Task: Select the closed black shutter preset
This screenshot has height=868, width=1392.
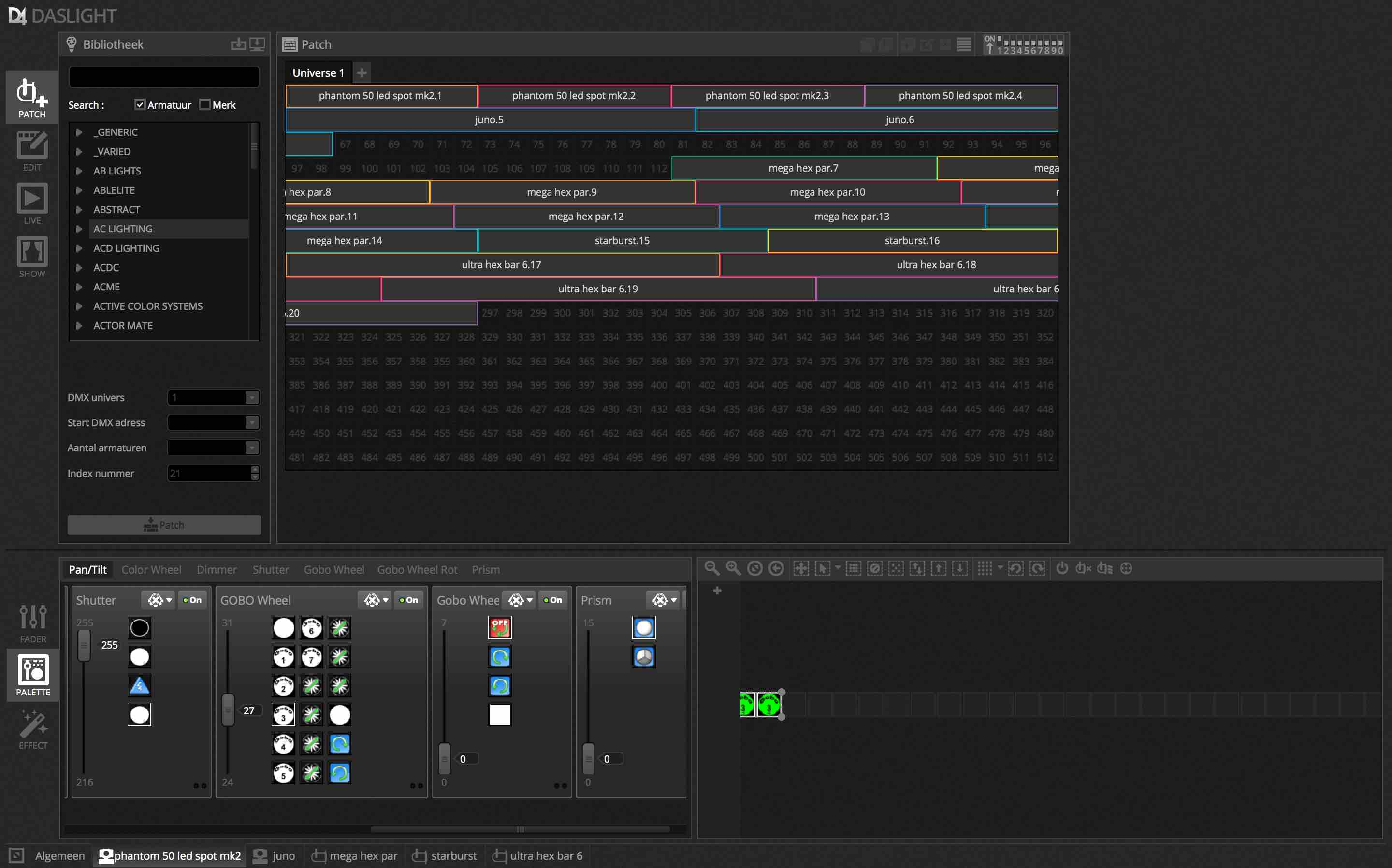Action: (140, 627)
